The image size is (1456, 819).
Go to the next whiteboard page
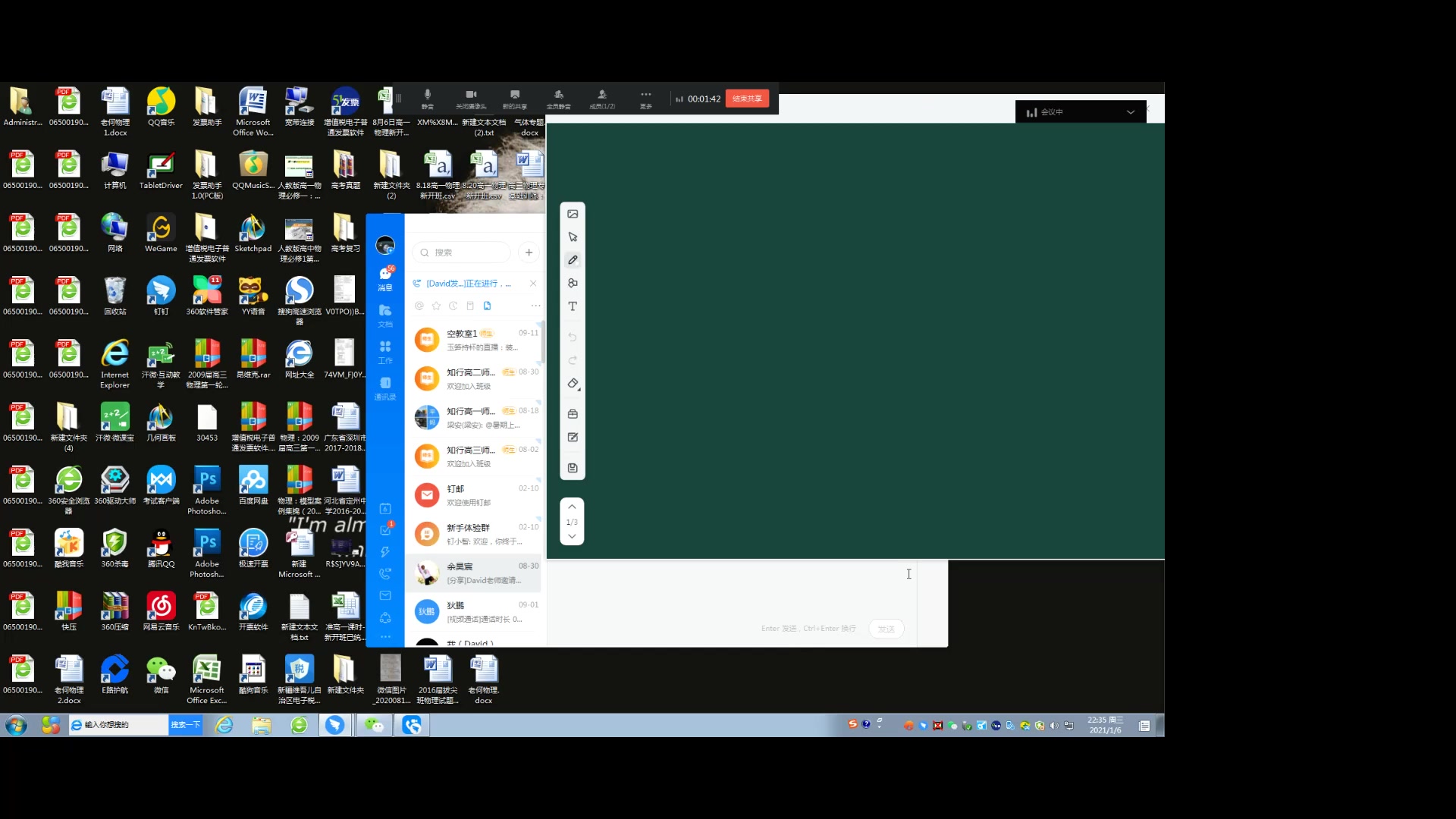point(572,536)
